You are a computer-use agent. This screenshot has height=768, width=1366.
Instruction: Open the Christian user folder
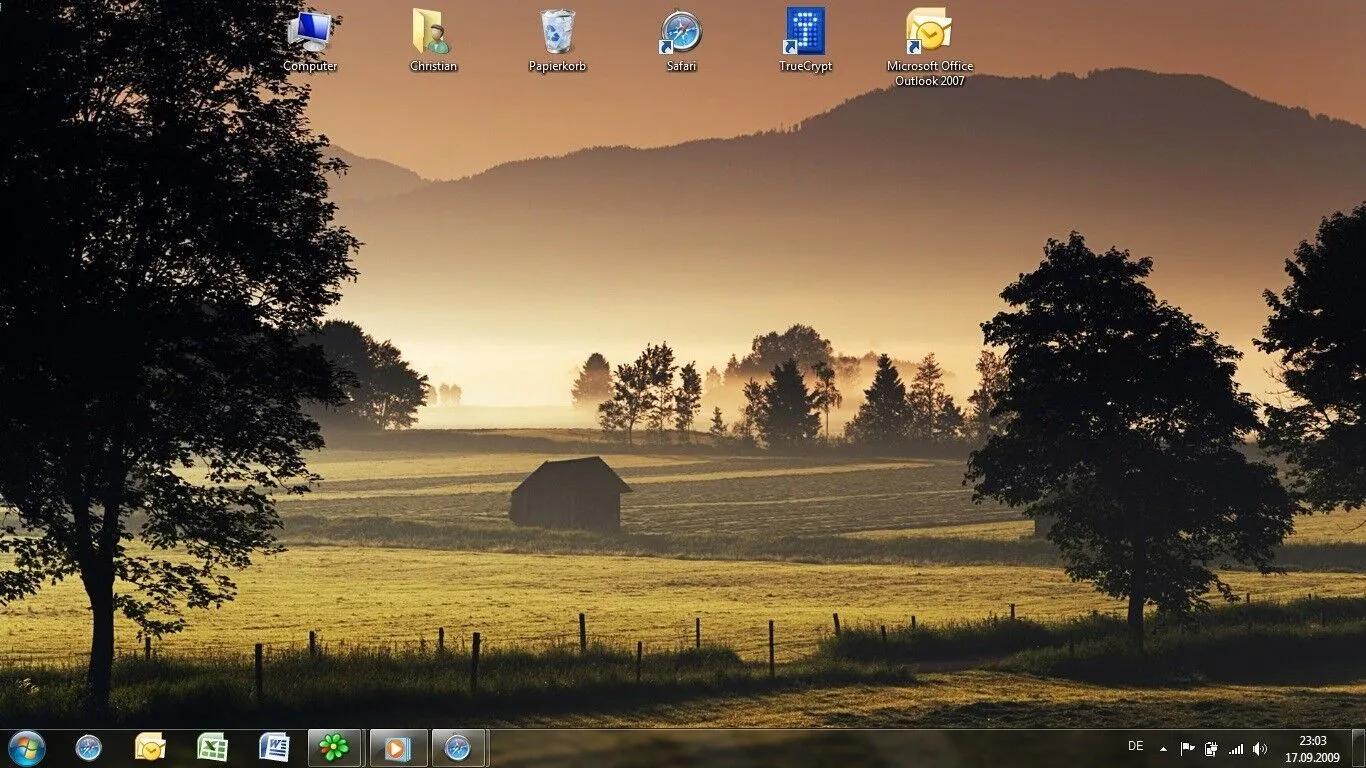click(433, 35)
